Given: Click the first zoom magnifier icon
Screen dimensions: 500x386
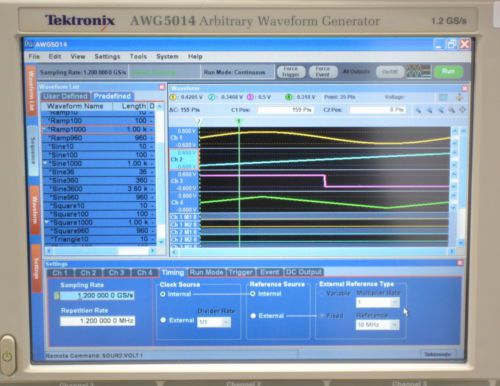Looking at the screenshot, I should [418, 110].
